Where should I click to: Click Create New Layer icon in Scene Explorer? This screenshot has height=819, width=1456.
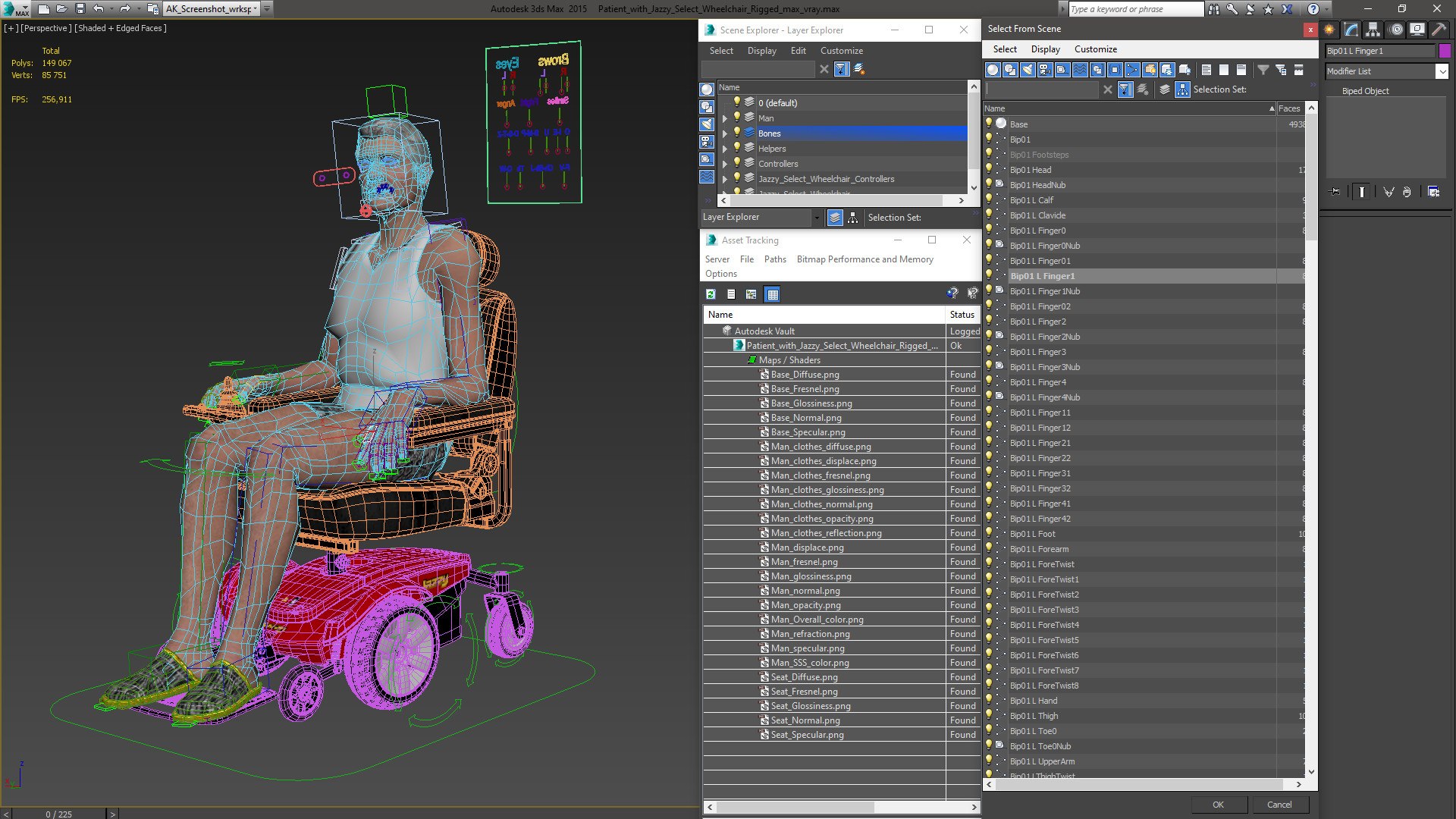click(x=859, y=69)
